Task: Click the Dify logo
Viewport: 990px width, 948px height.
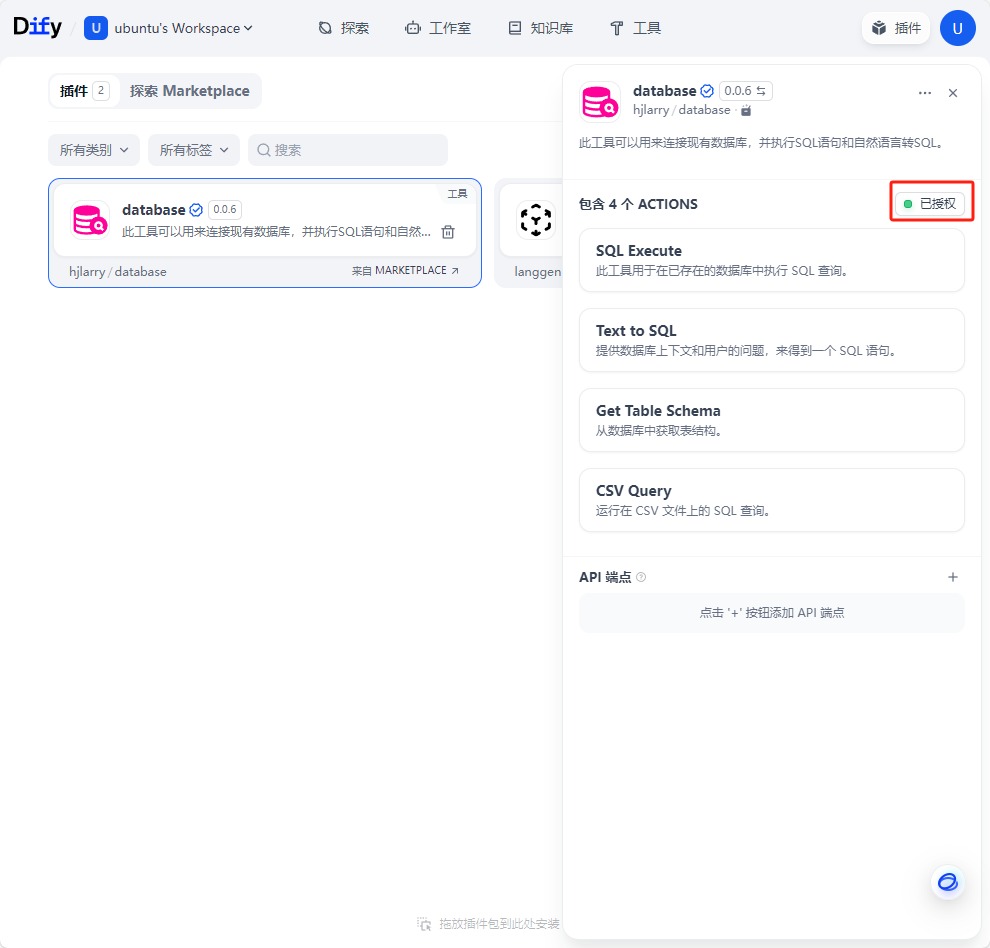Action: pos(37,27)
